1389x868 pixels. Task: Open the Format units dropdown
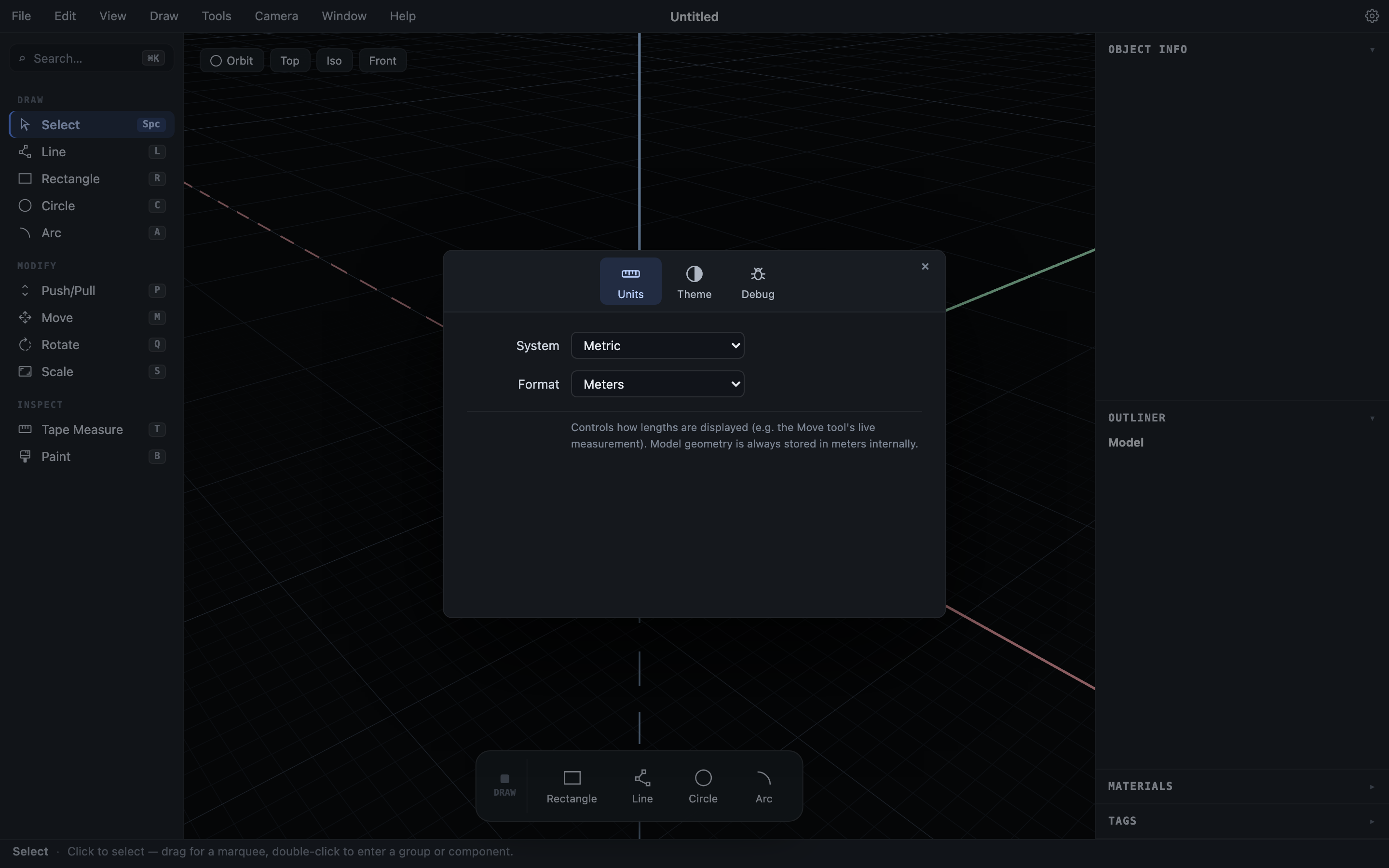pyautogui.click(x=658, y=384)
